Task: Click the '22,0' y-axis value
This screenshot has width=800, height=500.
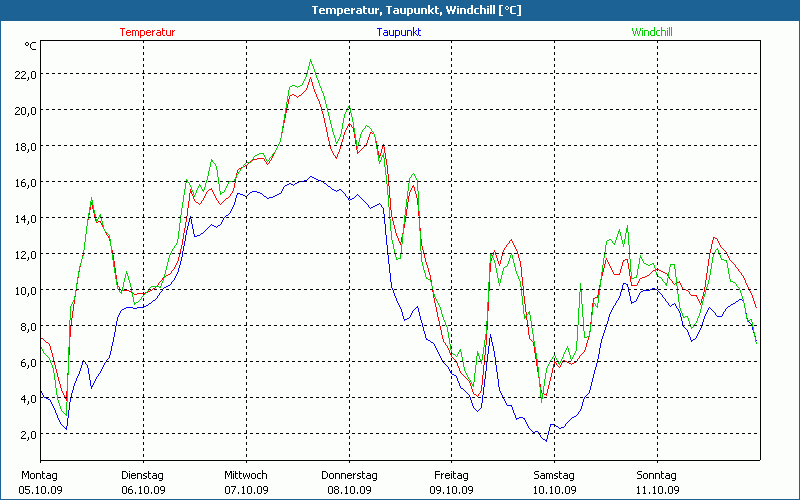Action: [x=26, y=74]
